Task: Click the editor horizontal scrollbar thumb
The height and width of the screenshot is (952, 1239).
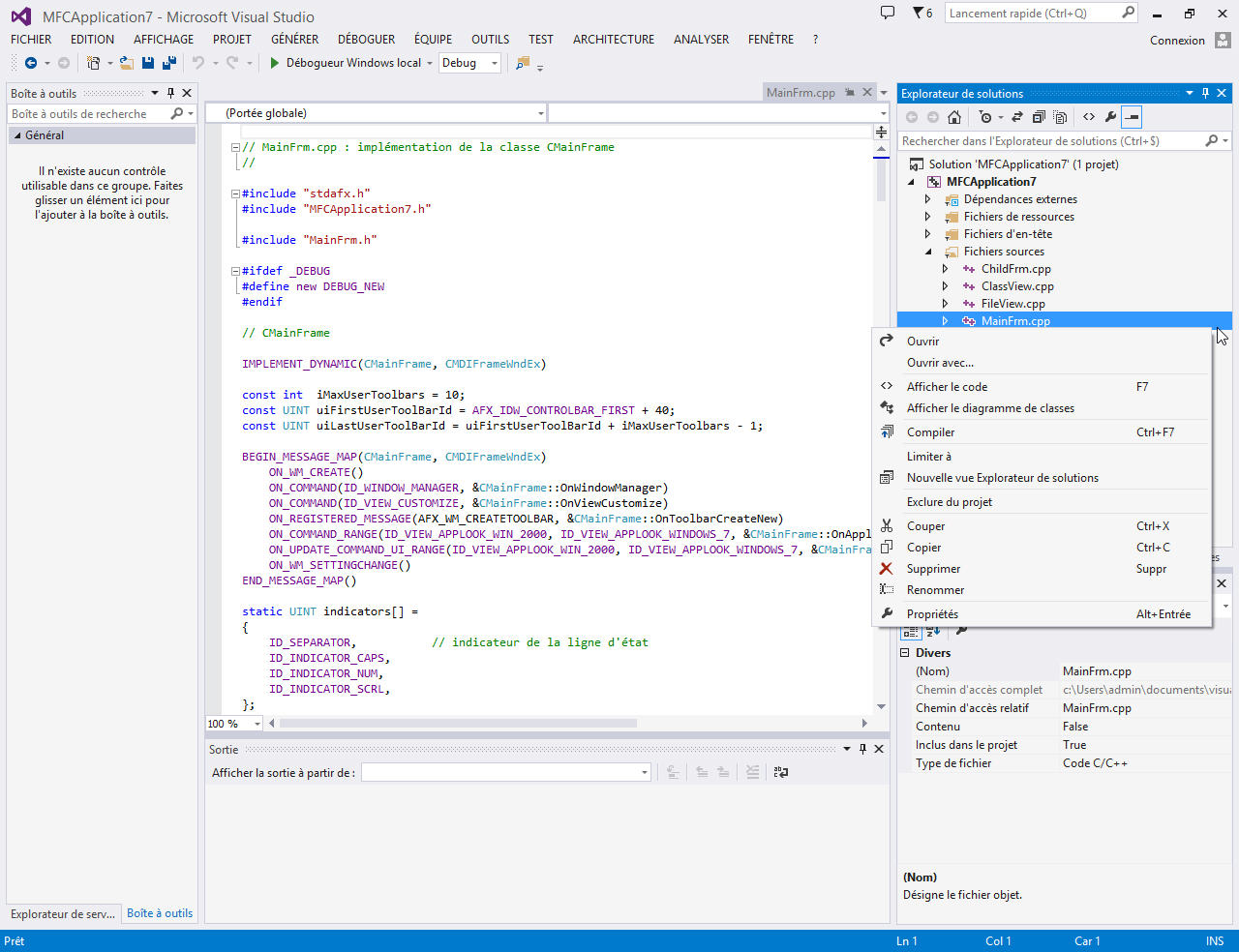Action: (x=458, y=724)
